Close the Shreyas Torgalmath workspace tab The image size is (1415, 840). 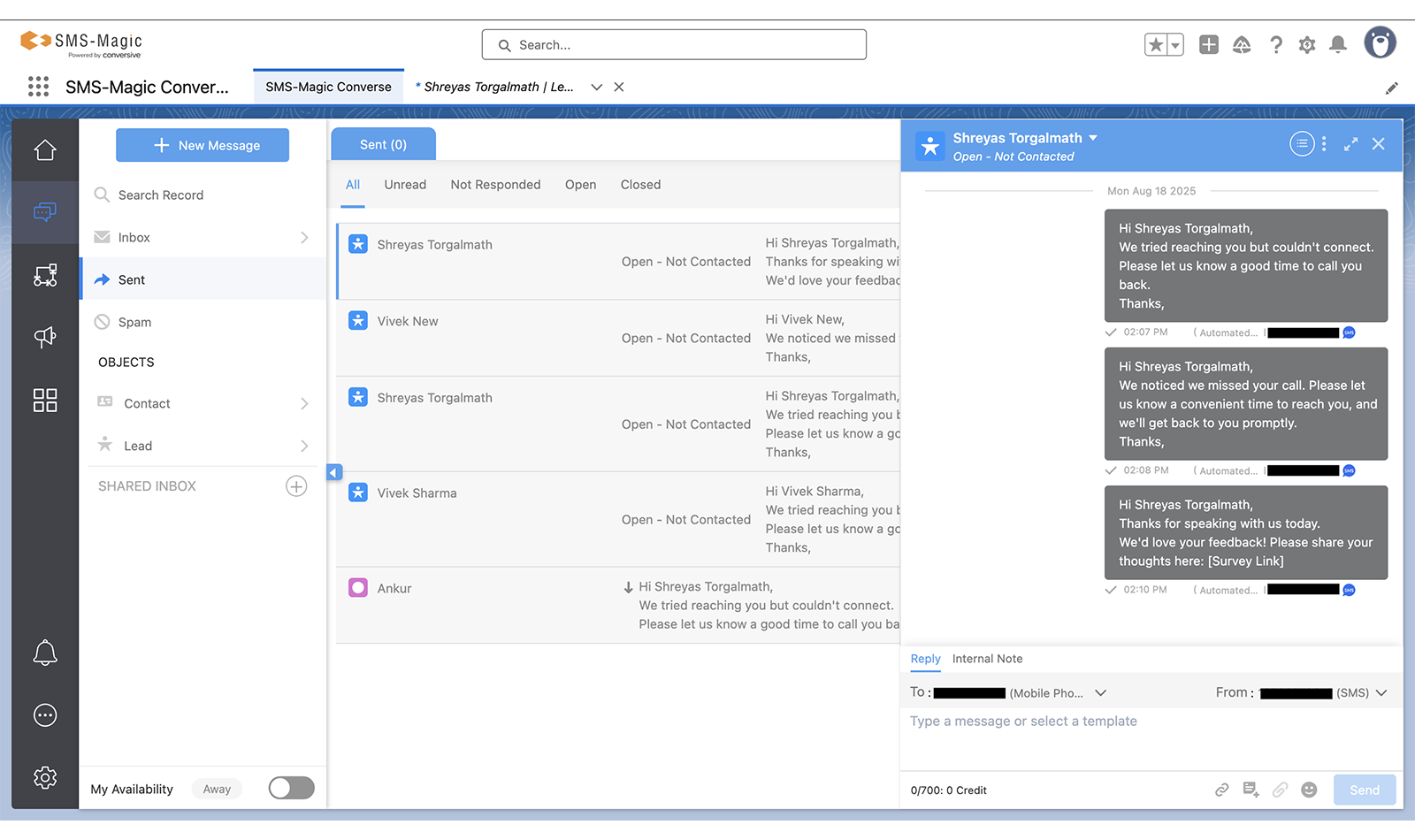pyautogui.click(x=619, y=87)
